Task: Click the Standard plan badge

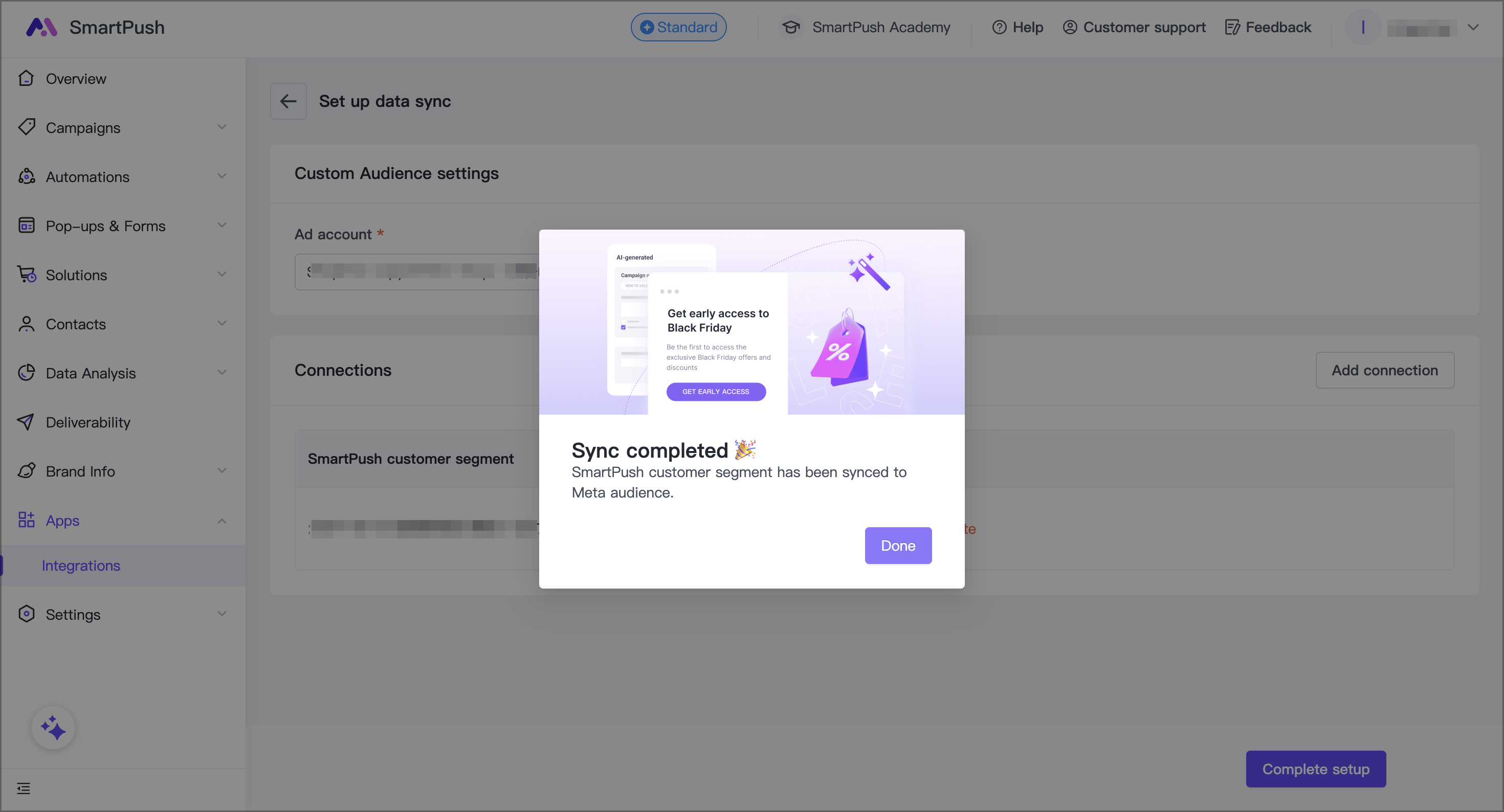Action: point(678,28)
